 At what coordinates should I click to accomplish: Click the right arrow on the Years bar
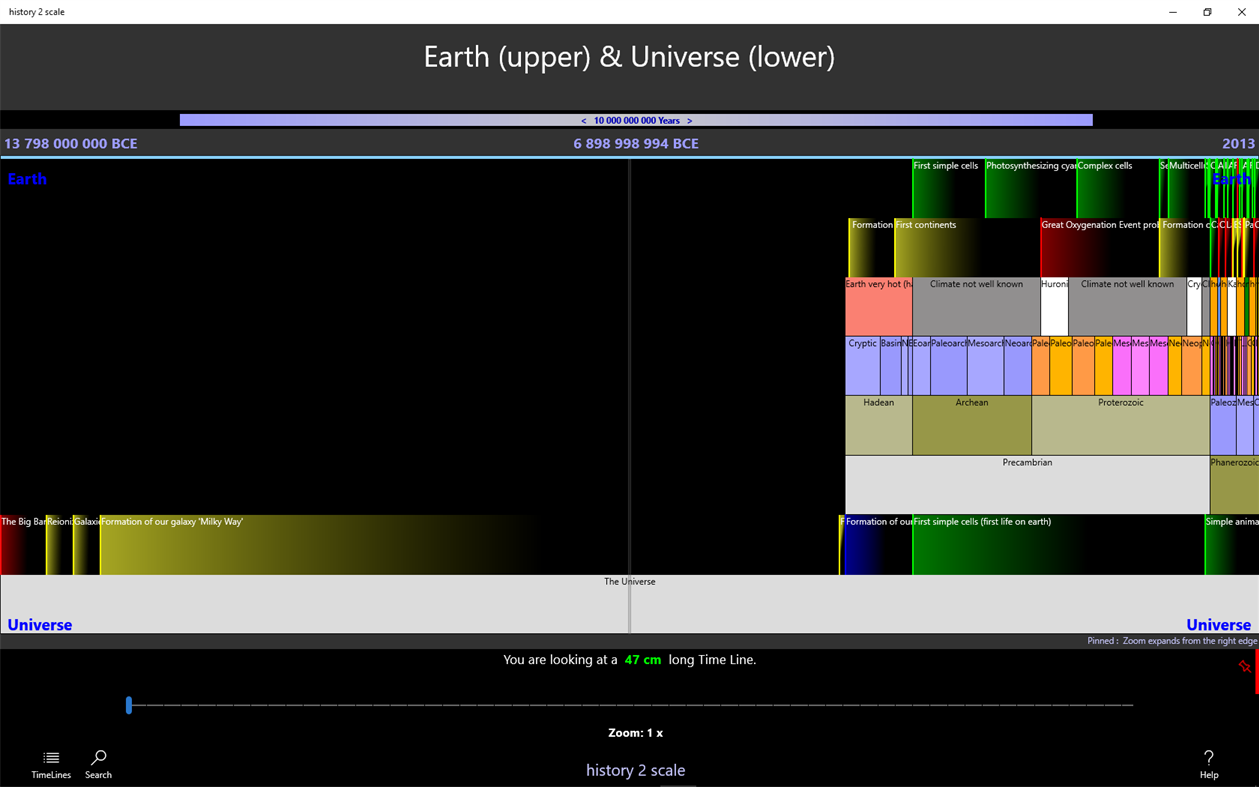[x=689, y=120]
